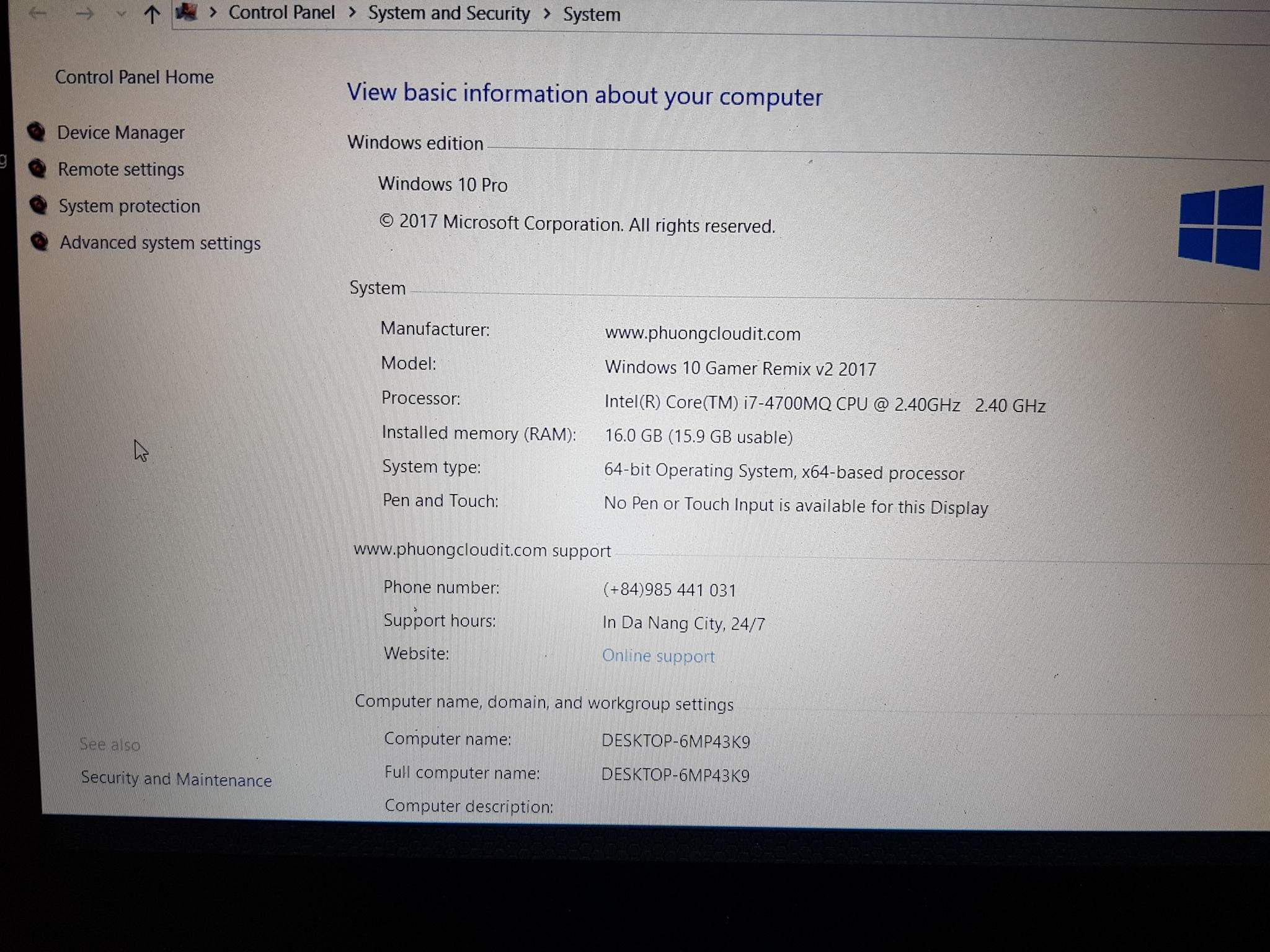Click system type 64-bit Operating System text

coord(784,472)
